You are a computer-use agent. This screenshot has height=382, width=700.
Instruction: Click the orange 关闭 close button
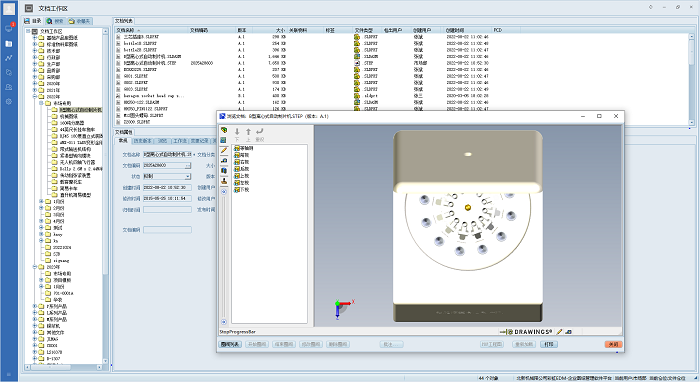point(613,345)
